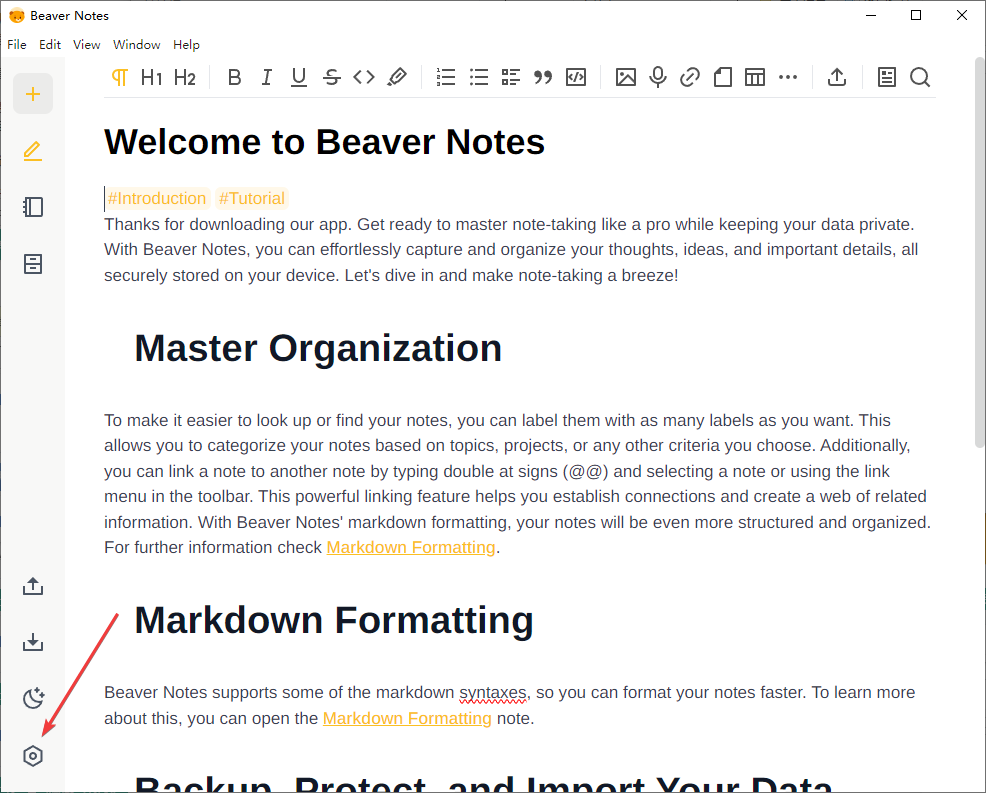
Task: Toggle inline code formatting
Action: (x=364, y=77)
